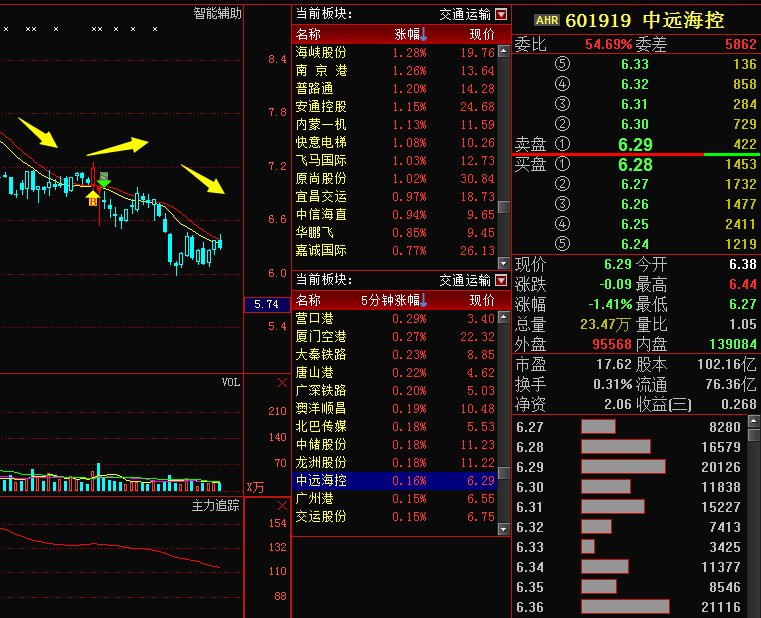Sort by 涨幅 column header

point(410,34)
